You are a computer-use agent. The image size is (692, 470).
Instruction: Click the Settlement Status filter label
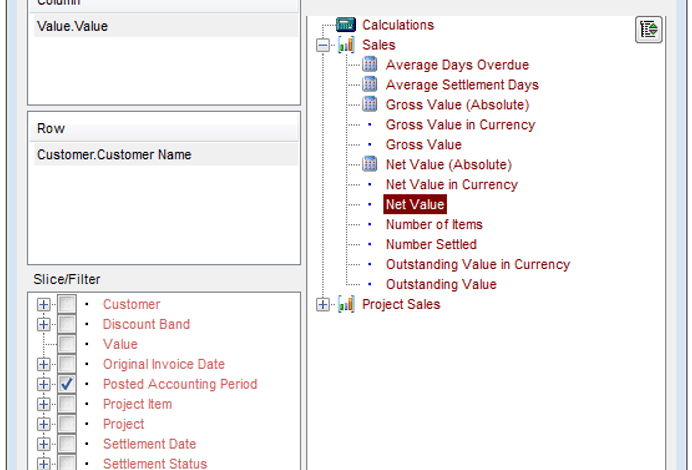[155, 463]
